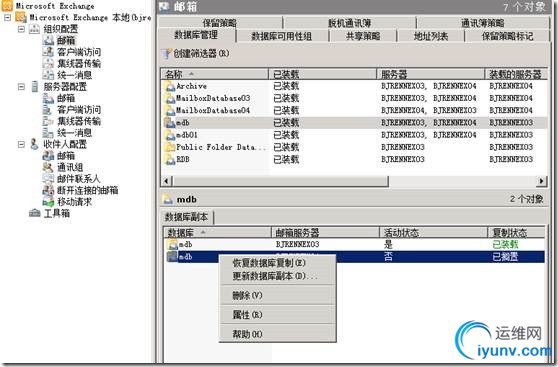This screenshot has height=367, width=558.
Task: Click the 邮箱 icon under 收件人配置
Action: click(x=48, y=156)
